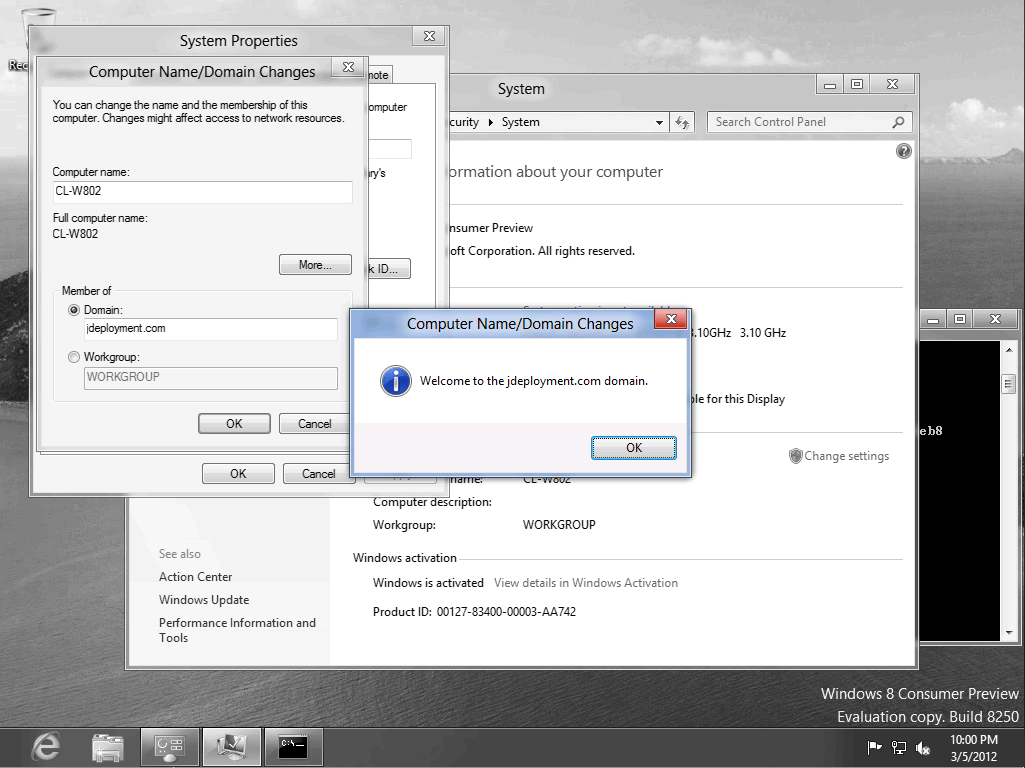The width and height of the screenshot is (1025, 768).
Task: Click the Product ID 00127-83400-00003-AA742 text
Action: tap(474, 612)
